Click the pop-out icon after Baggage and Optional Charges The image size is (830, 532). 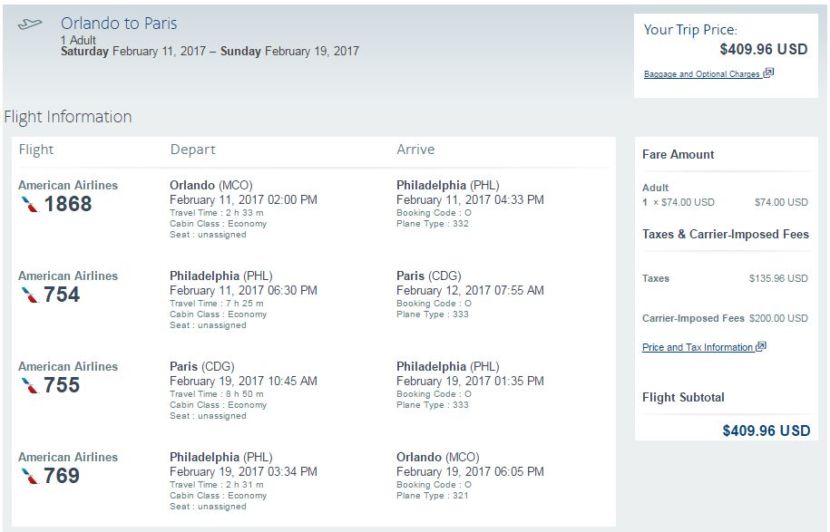coord(768,73)
